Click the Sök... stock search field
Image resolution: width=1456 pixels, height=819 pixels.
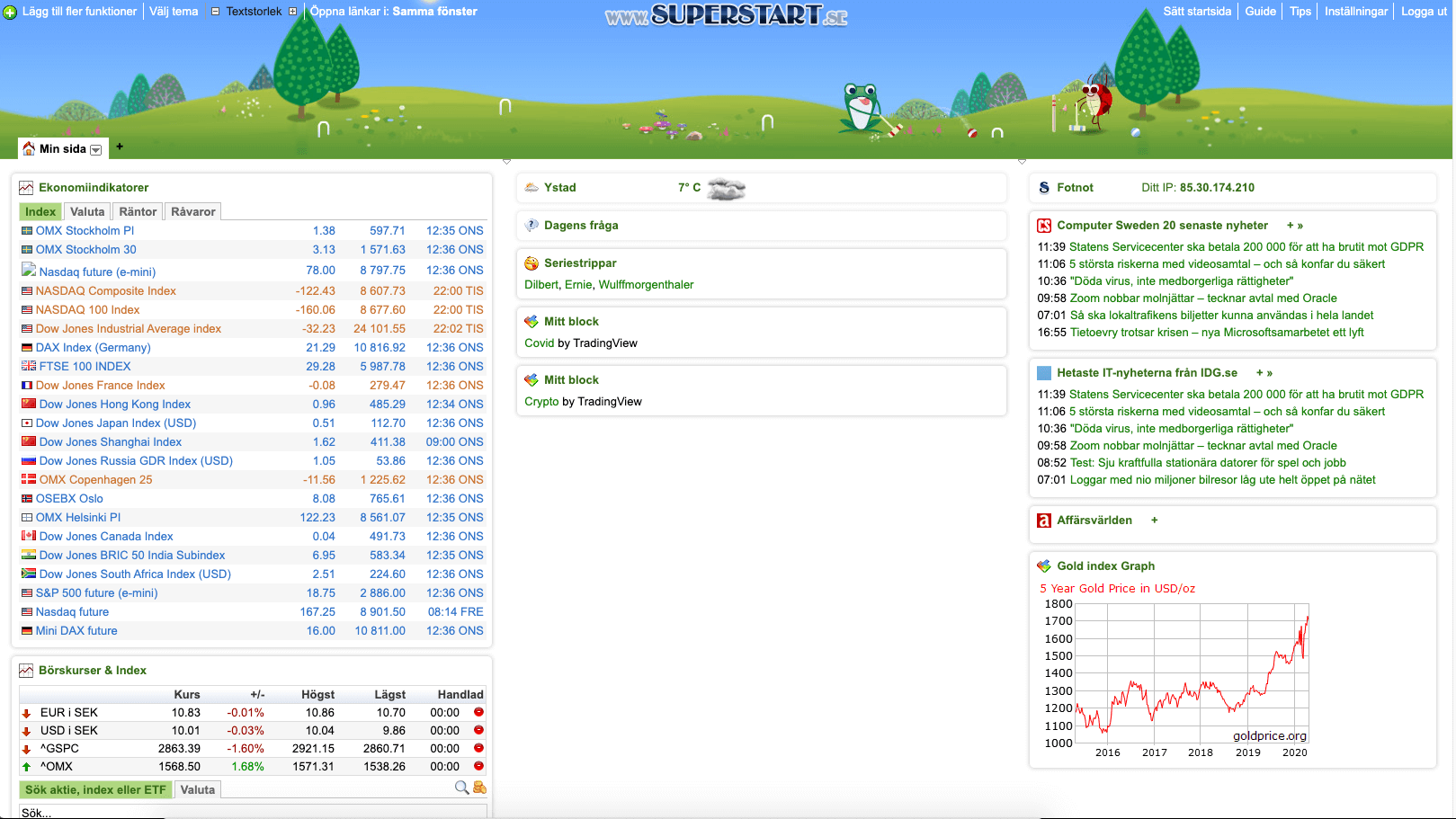pos(253,812)
